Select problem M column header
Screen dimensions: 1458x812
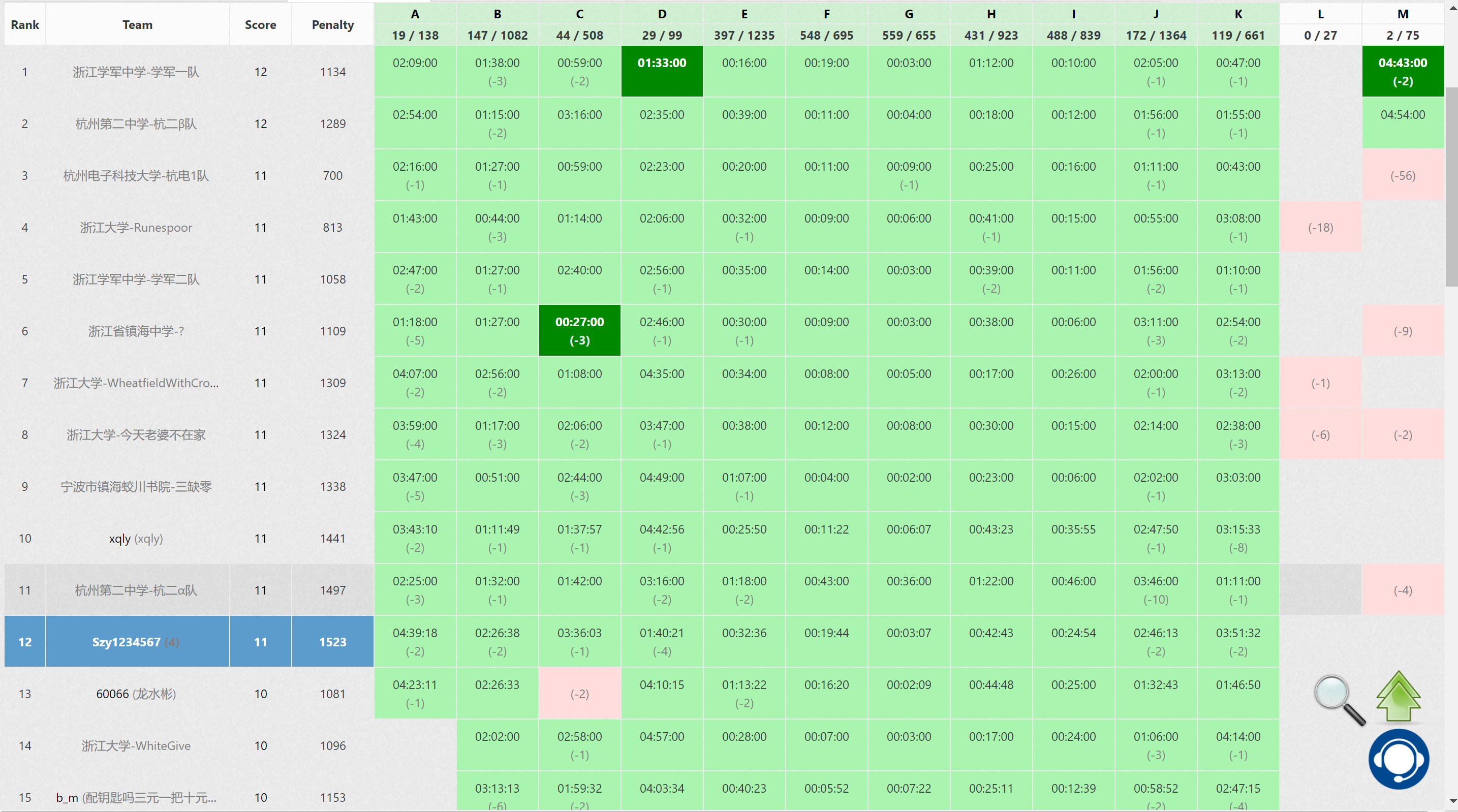pyautogui.click(x=1403, y=14)
